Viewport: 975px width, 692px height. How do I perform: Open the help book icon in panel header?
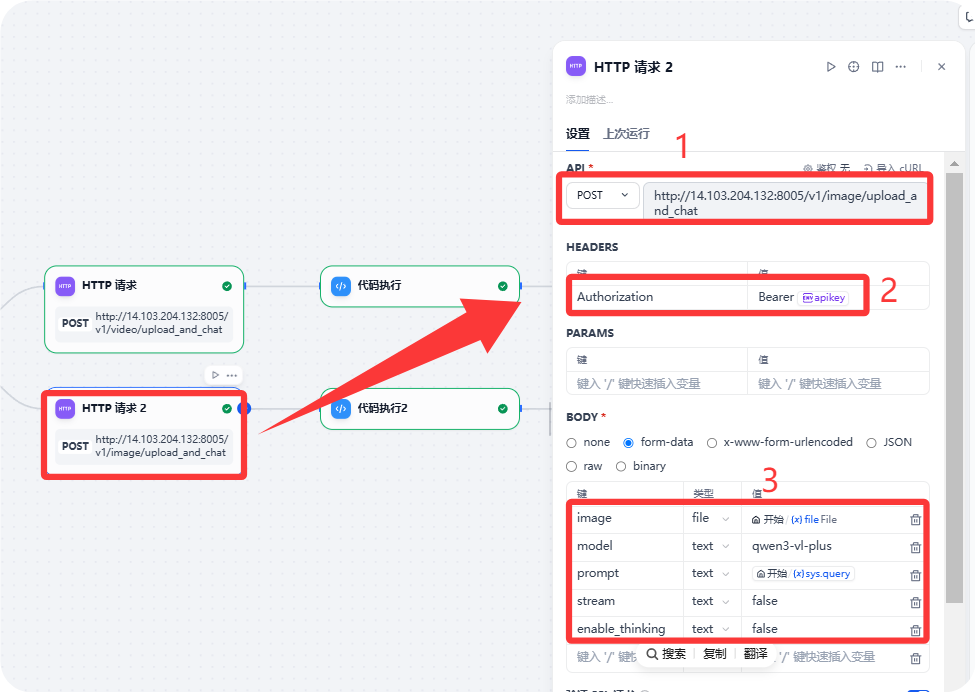877,67
